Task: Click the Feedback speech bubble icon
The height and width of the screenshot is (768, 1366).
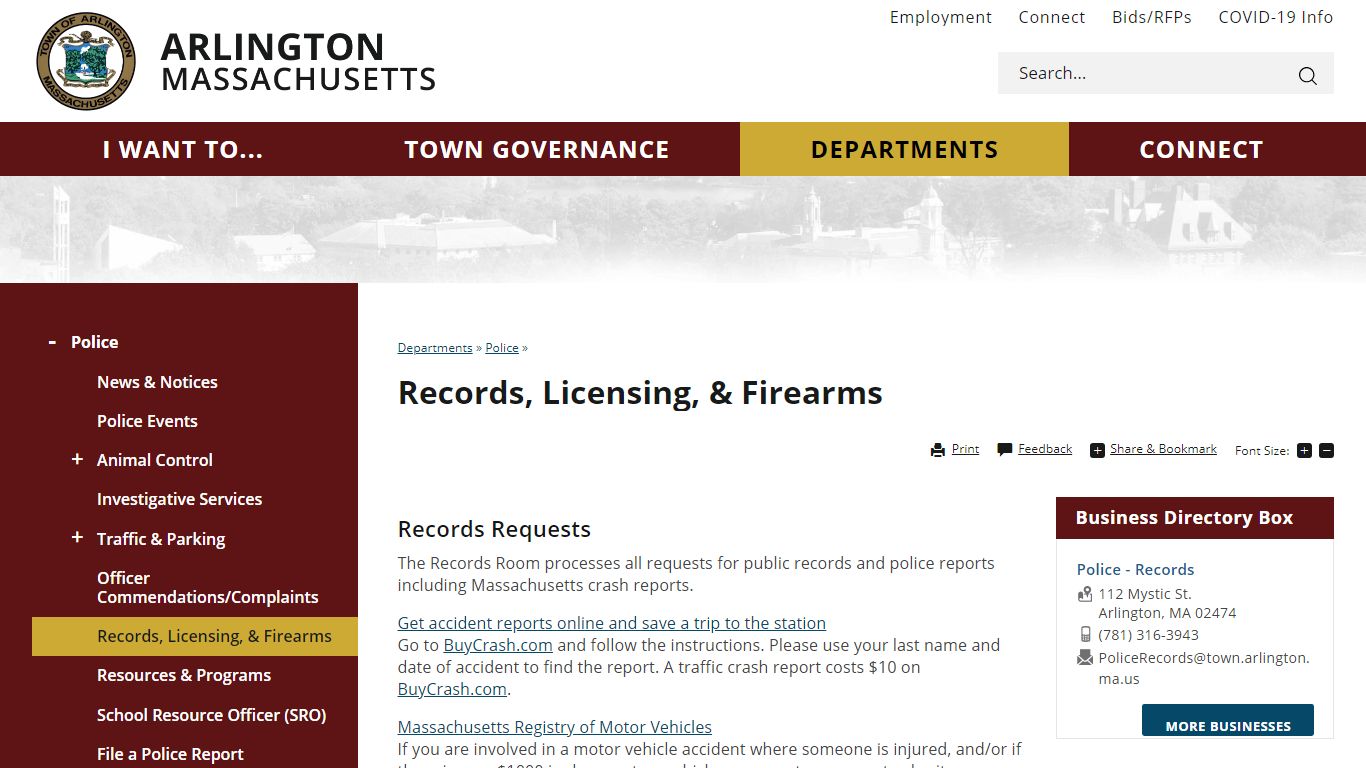Action: 1005,450
